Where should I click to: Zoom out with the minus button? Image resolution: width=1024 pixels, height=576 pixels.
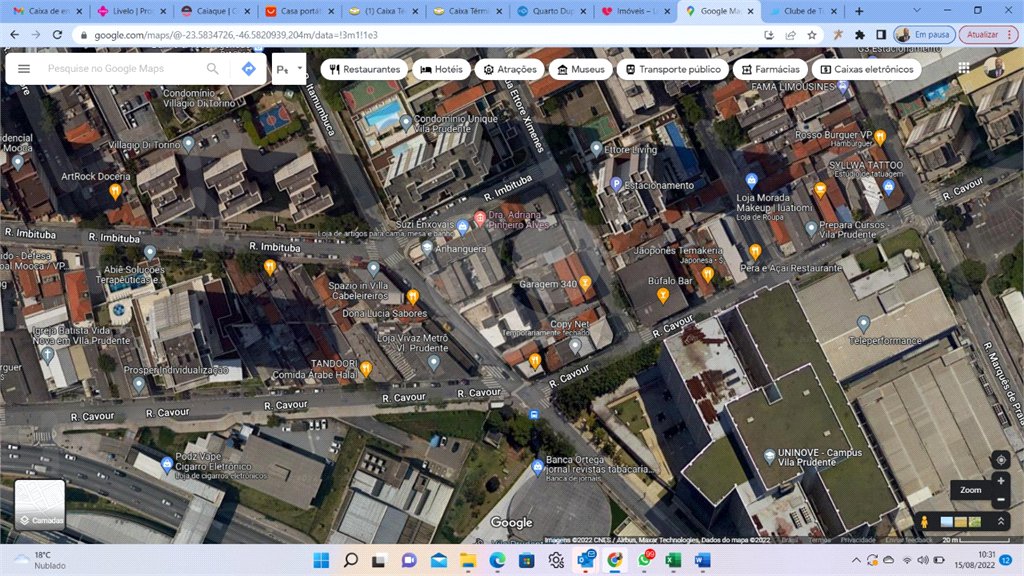1000,500
